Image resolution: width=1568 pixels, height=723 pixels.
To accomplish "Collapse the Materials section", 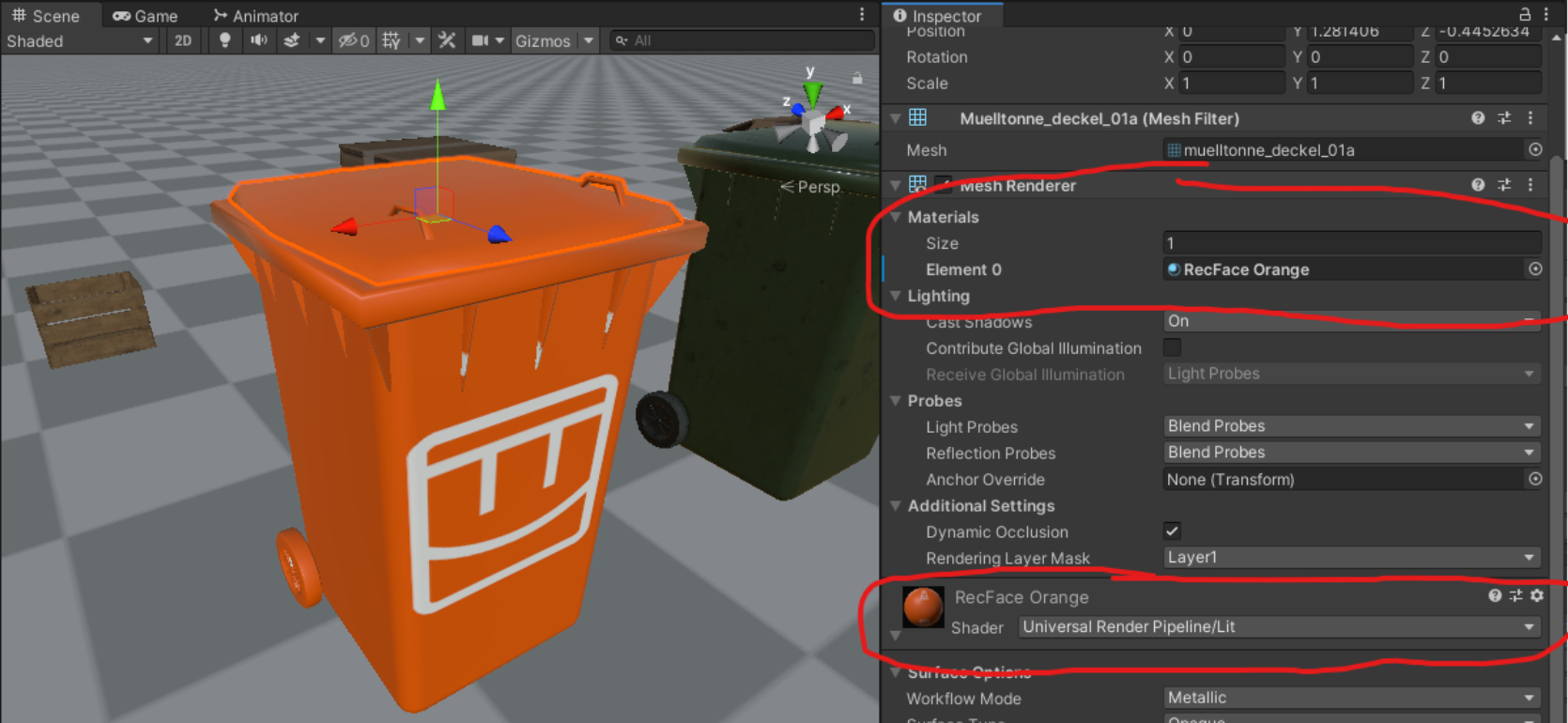I will coord(896,217).
